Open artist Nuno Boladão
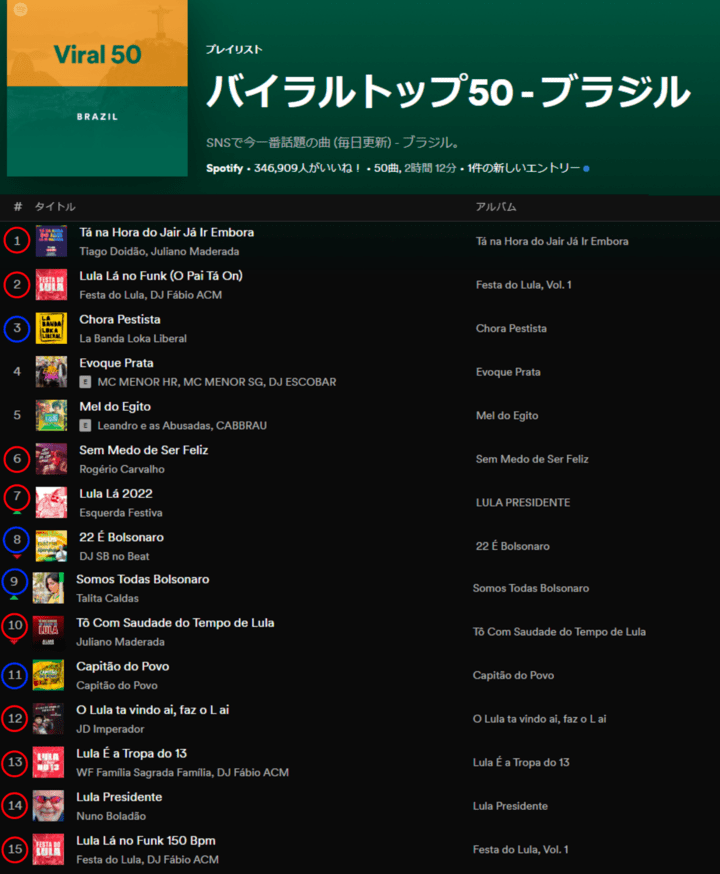This screenshot has width=720, height=874. coord(112,816)
